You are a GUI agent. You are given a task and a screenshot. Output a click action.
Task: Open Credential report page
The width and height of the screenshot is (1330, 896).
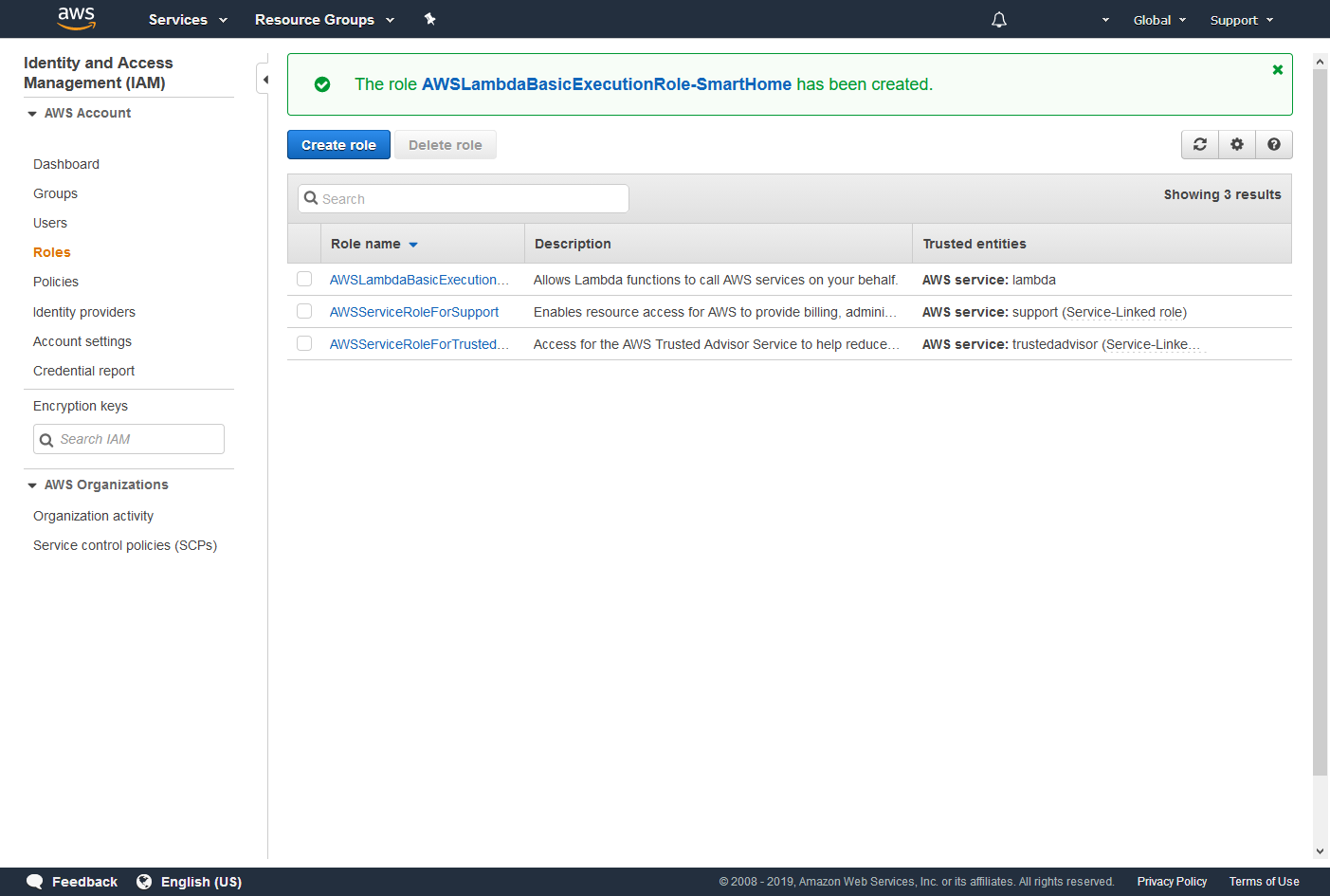(x=83, y=371)
